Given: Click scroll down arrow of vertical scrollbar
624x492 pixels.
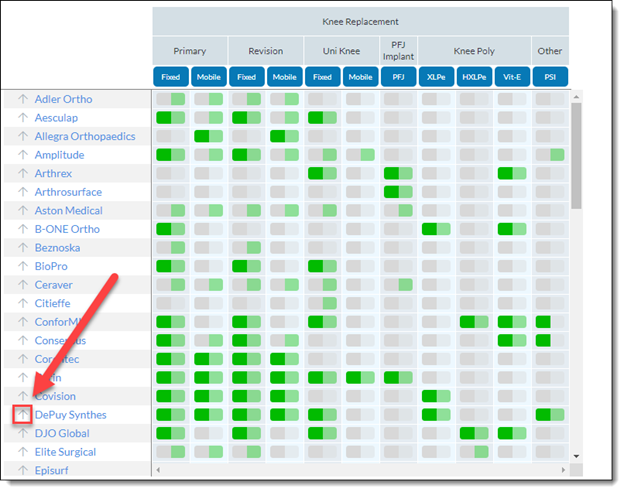Looking at the screenshot, I should click(576, 456).
